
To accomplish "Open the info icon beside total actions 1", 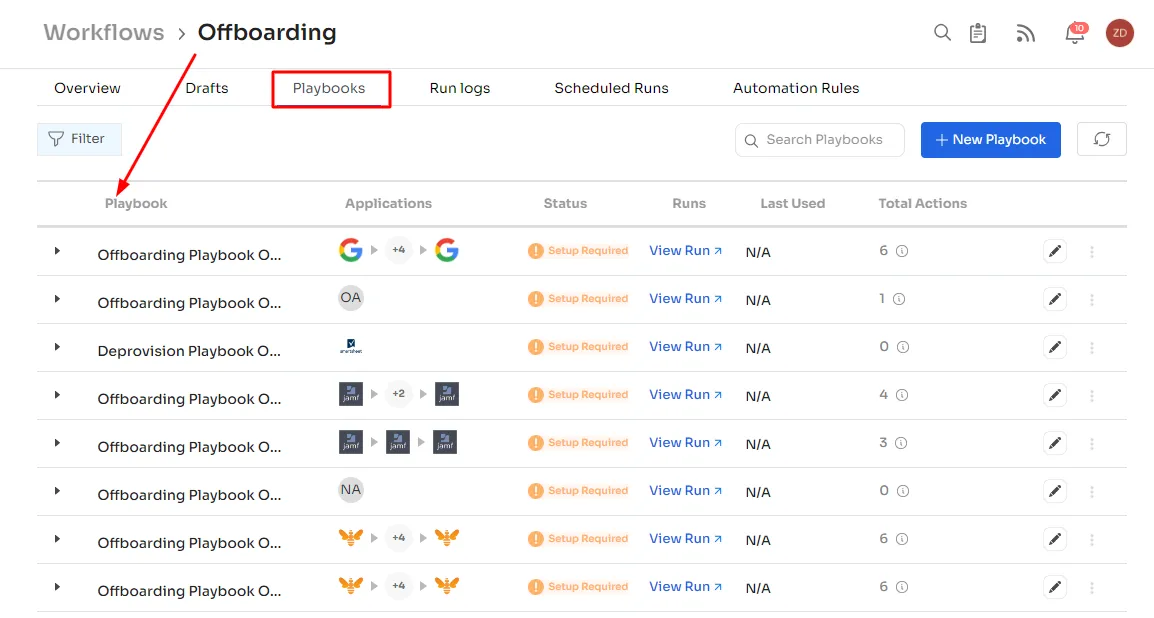I will point(899,299).
